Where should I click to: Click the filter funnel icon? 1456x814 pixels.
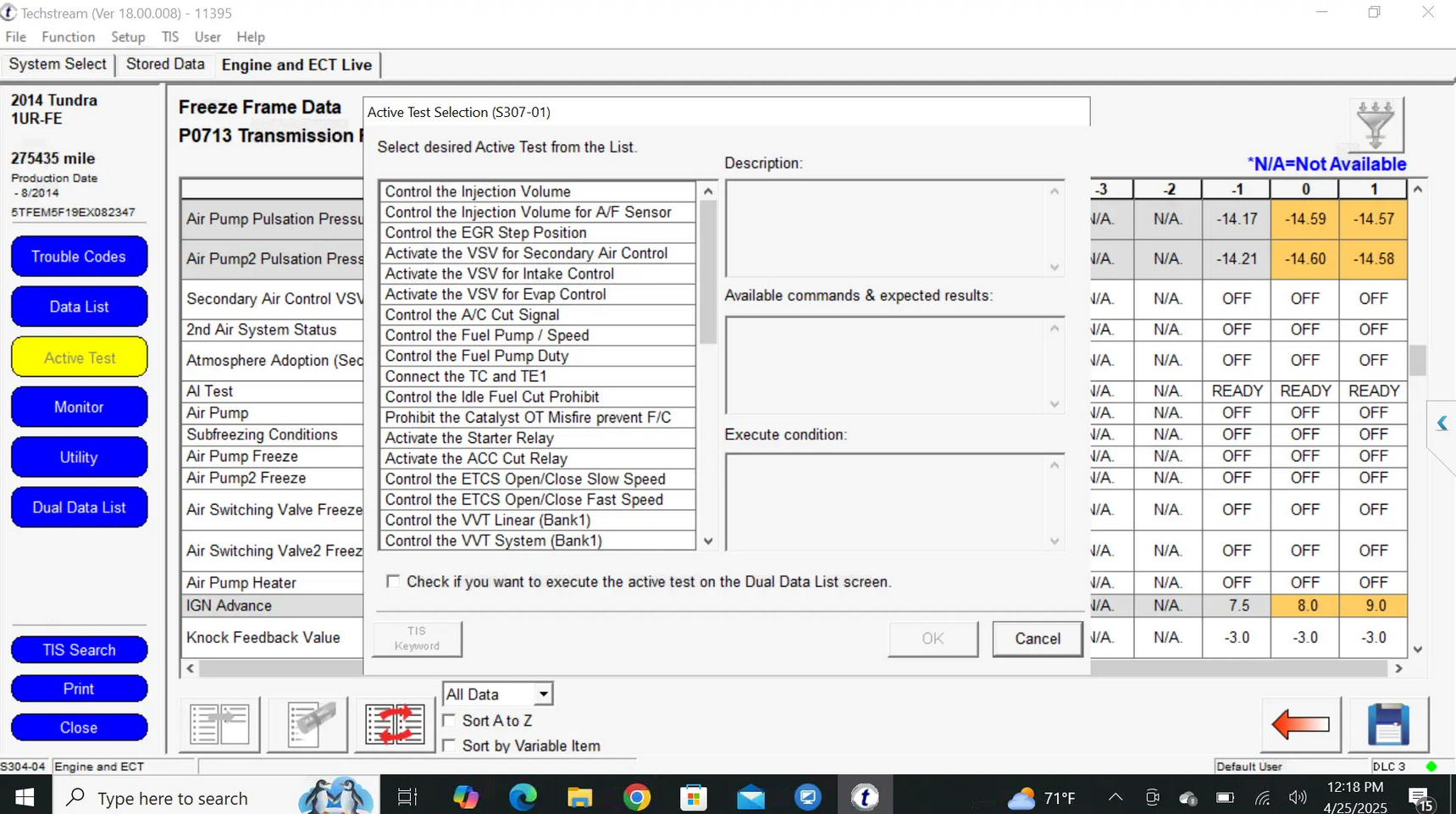pos(1376,125)
